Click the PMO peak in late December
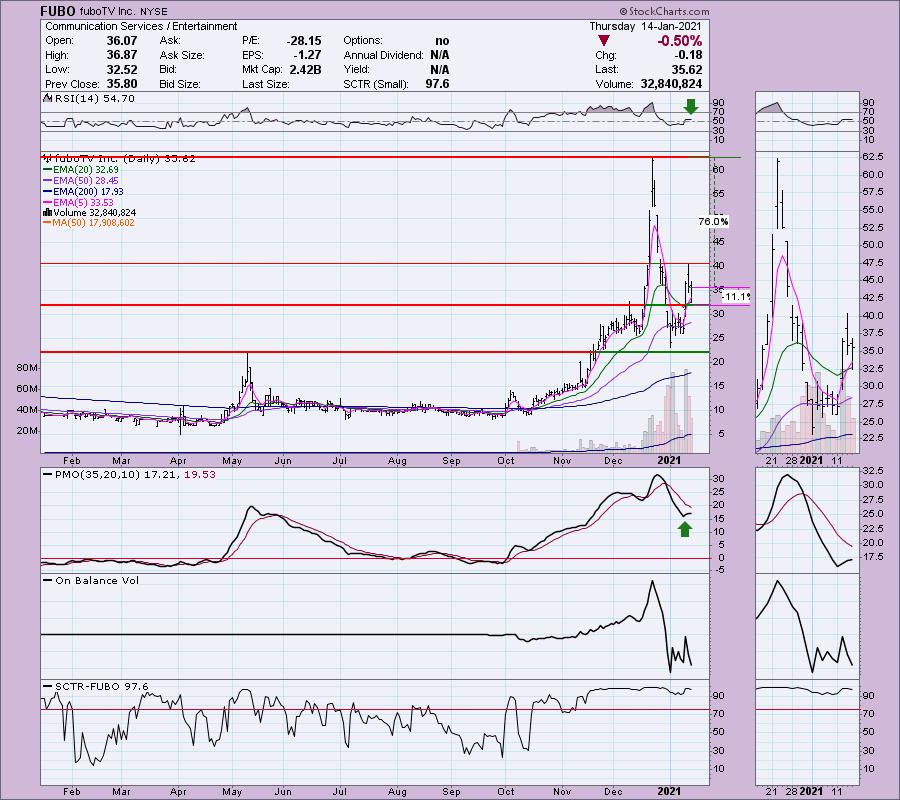This screenshot has height=800, width=900. pos(657,475)
